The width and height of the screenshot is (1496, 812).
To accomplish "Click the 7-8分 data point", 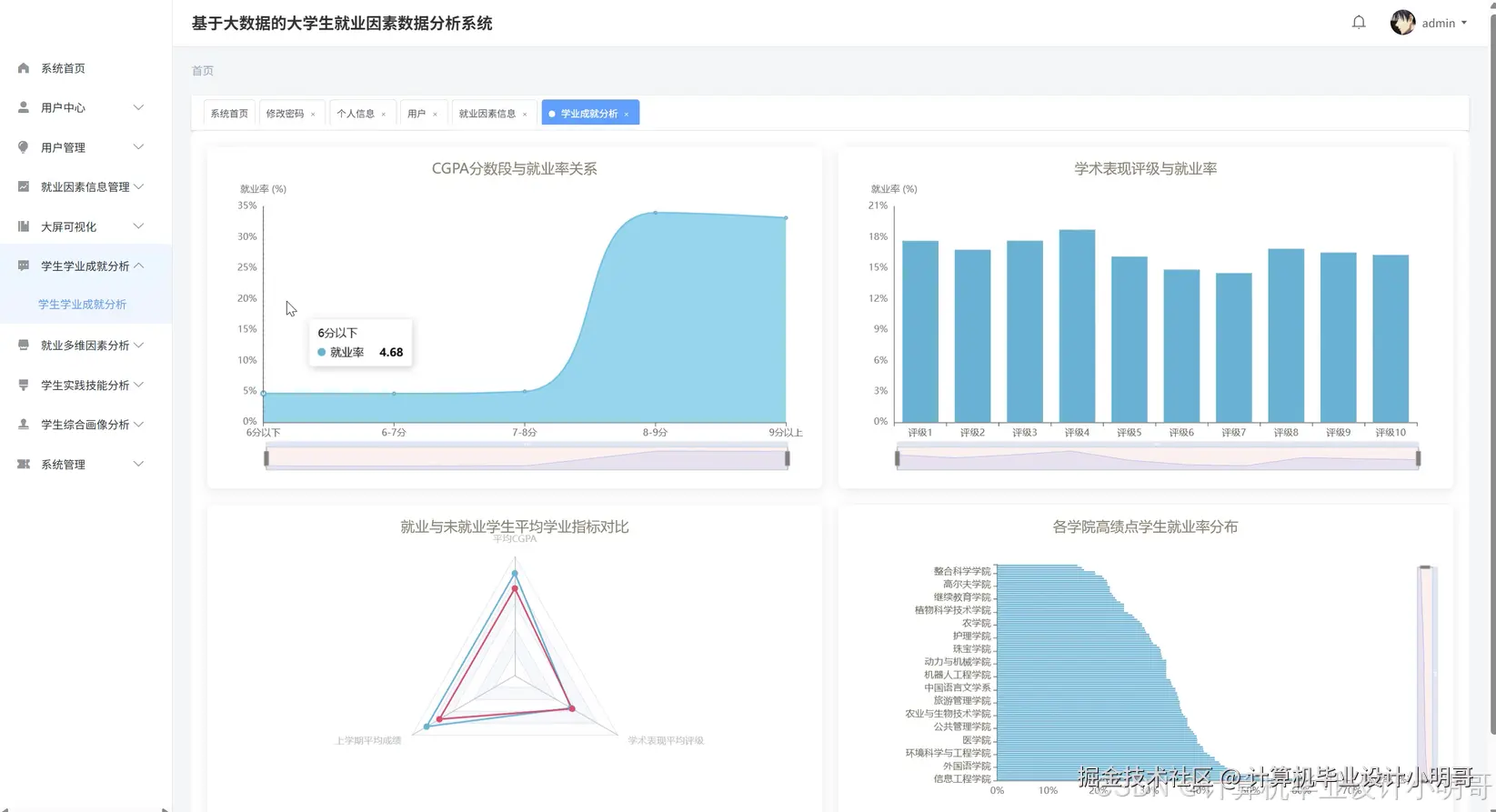I will [x=525, y=391].
